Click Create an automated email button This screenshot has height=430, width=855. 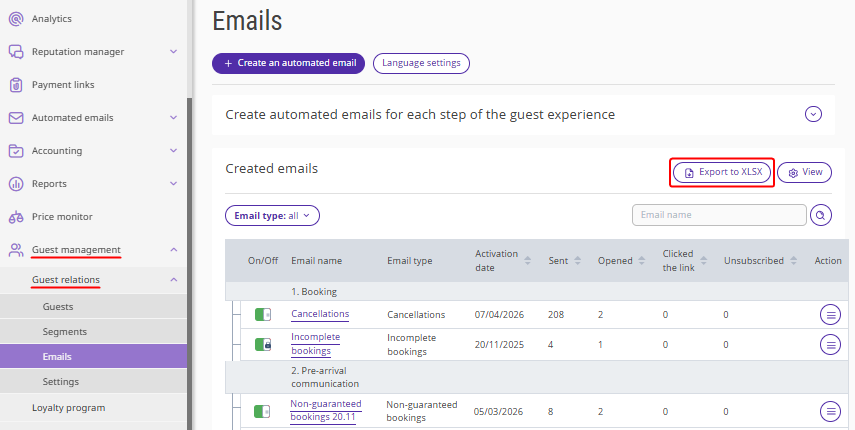(288, 63)
